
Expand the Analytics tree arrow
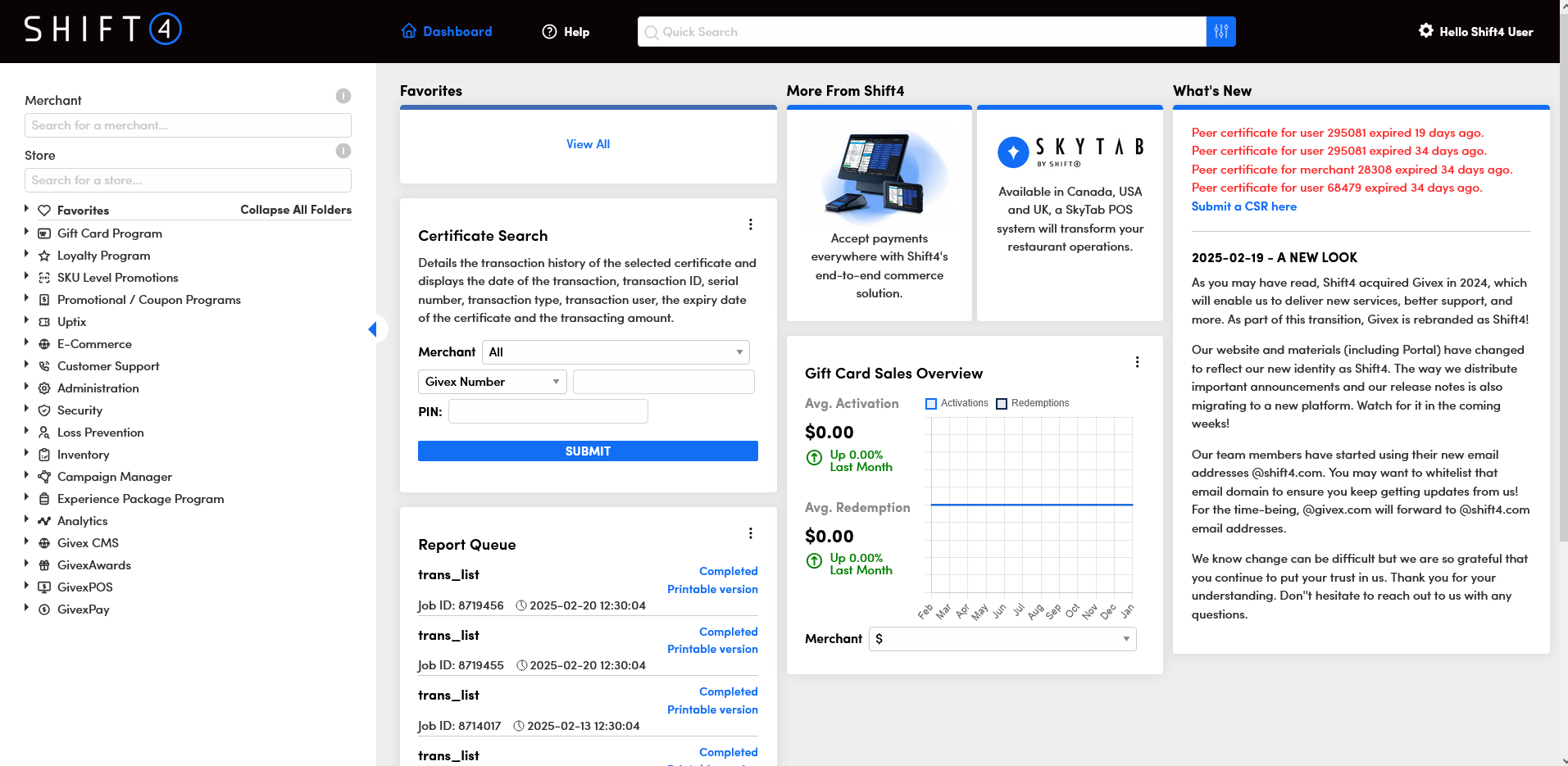26,519
